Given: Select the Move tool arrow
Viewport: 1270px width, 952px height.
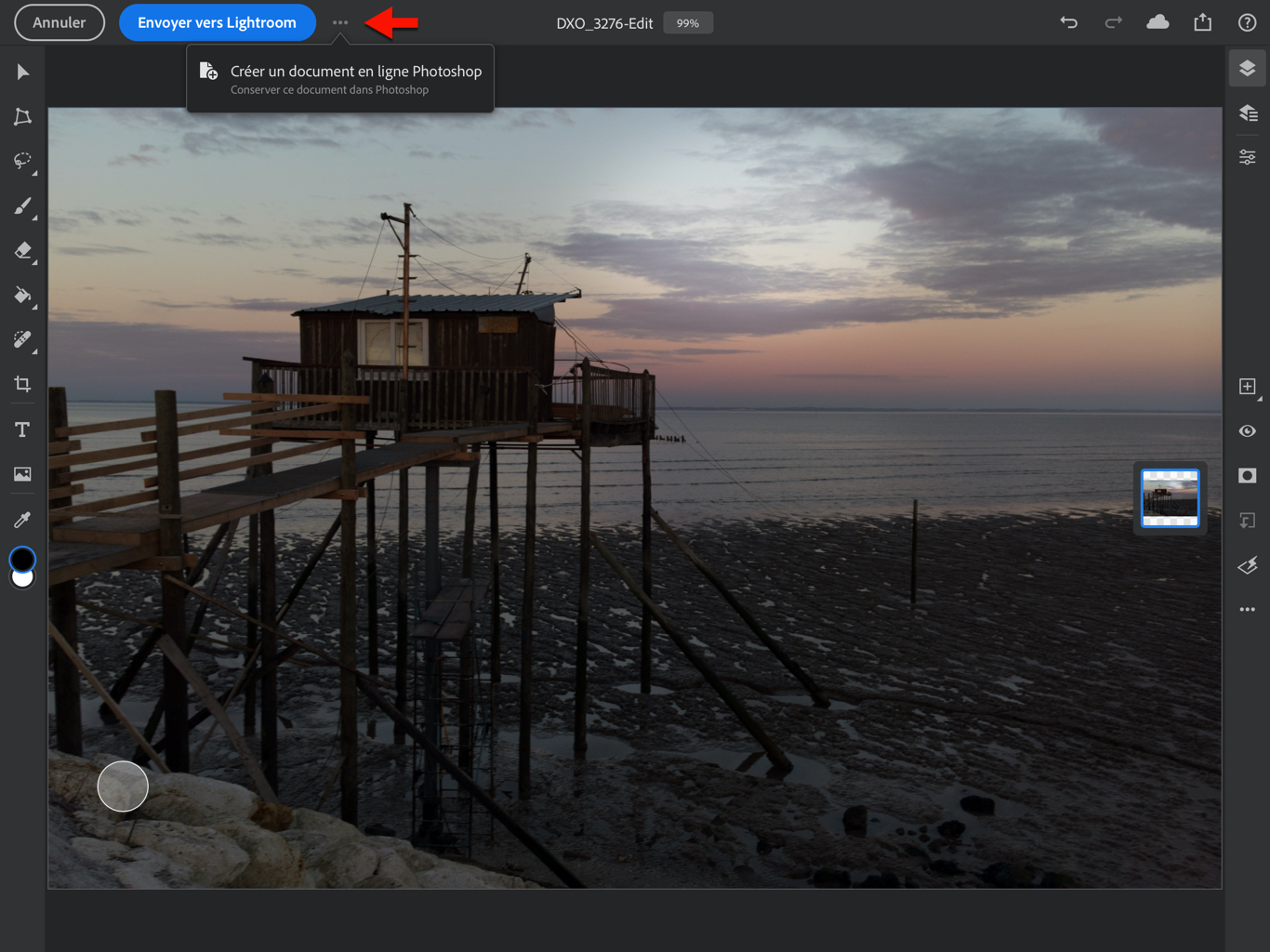Looking at the screenshot, I should (x=22, y=73).
